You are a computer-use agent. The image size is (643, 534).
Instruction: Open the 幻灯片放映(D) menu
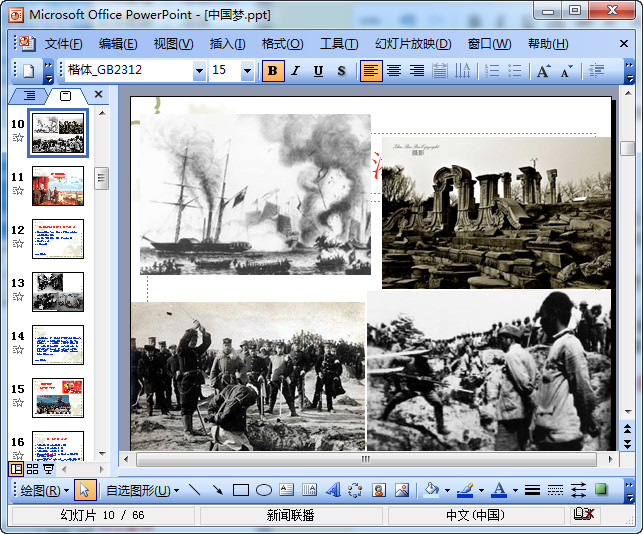coord(412,44)
